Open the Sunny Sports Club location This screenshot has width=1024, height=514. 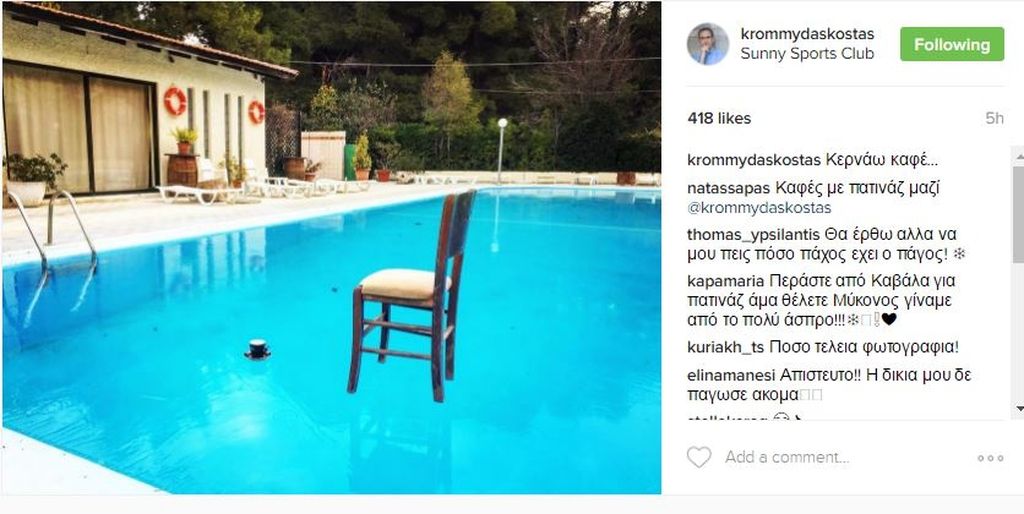tap(806, 54)
